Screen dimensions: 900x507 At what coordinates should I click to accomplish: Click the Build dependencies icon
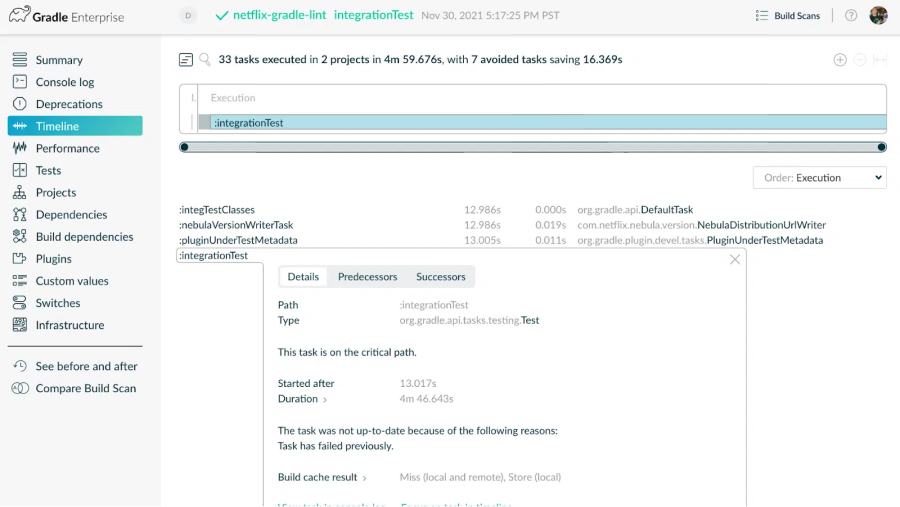point(20,237)
